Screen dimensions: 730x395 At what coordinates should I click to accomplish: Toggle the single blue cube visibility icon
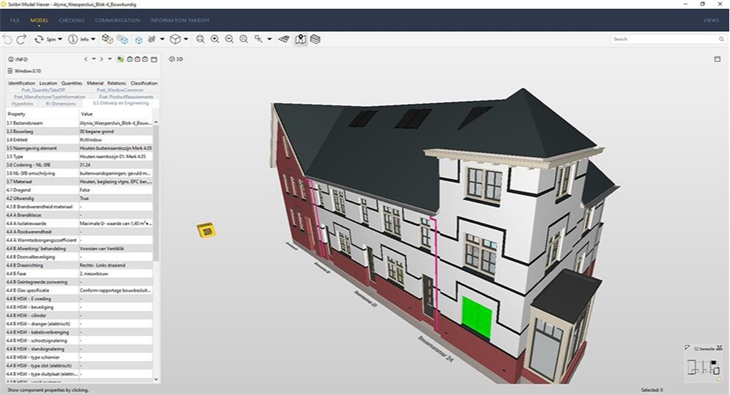point(139,40)
